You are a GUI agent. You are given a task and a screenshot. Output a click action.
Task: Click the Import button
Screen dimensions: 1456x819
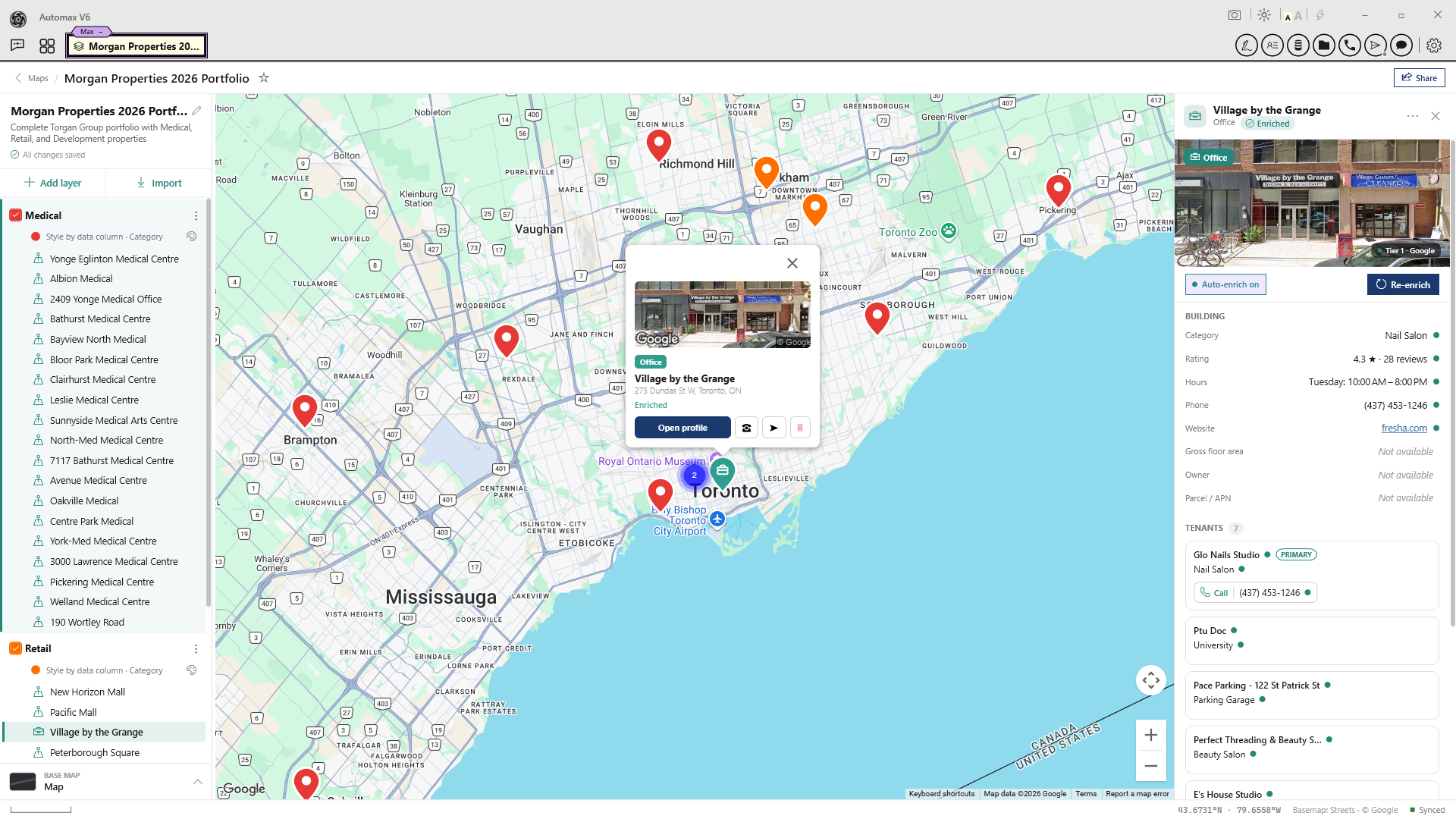[x=159, y=183]
